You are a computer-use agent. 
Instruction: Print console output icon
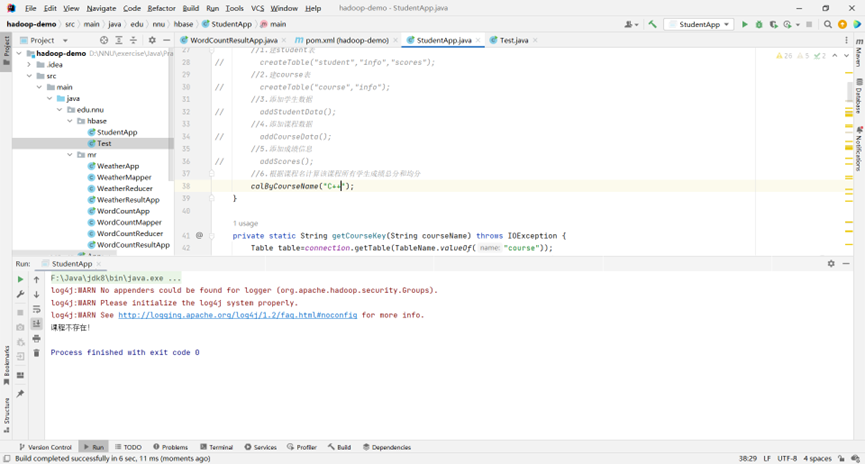[36, 338]
